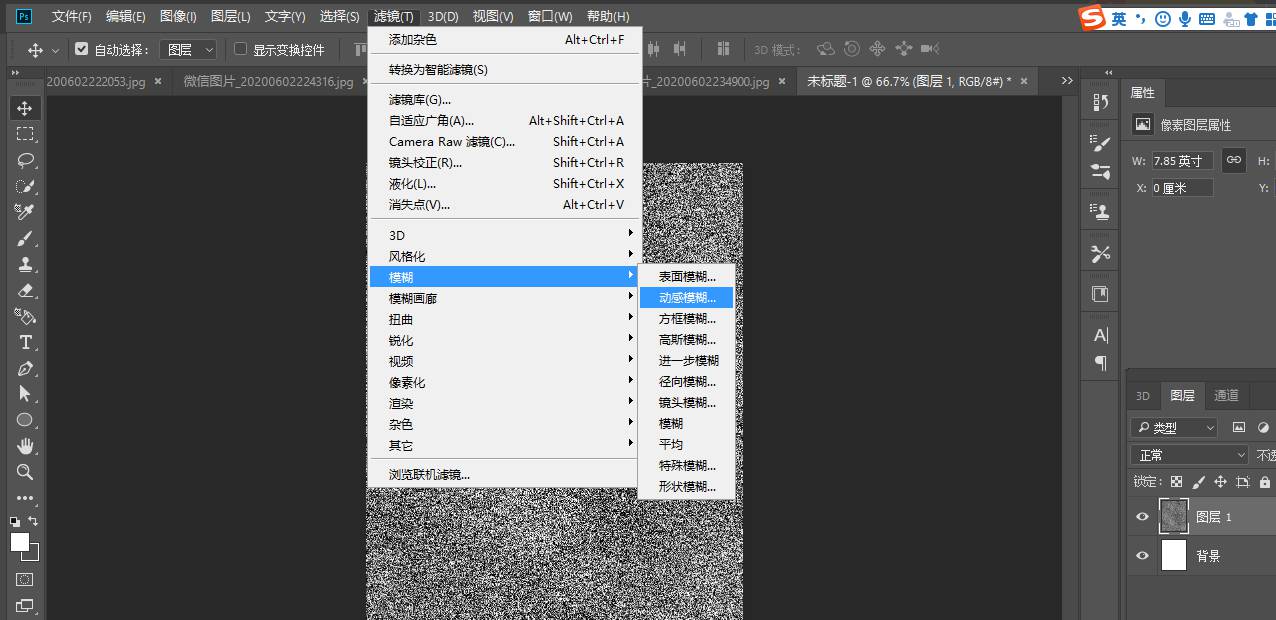
Task: Hide the 背景 layer with its eye toggle
Action: click(1141, 556)
